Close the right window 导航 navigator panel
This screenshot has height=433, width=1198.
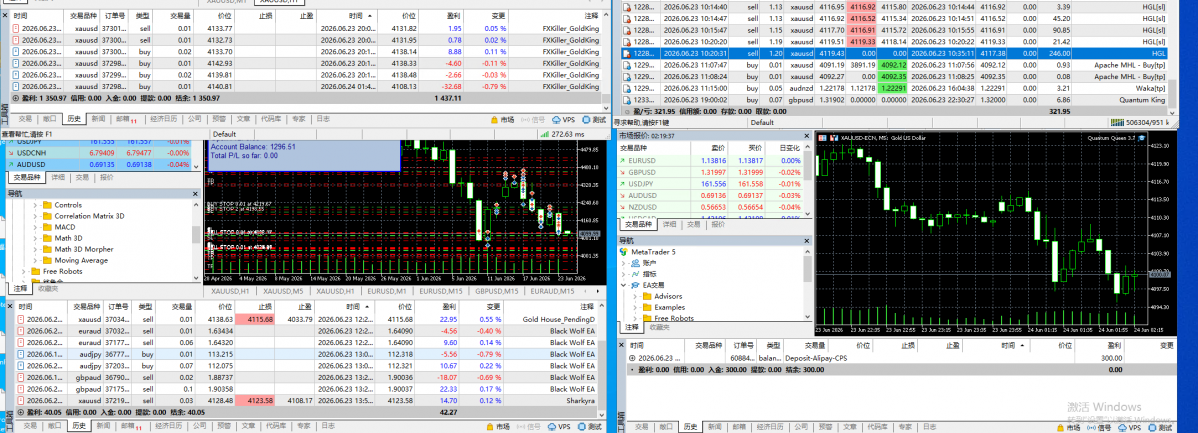(x=807, y=241)
